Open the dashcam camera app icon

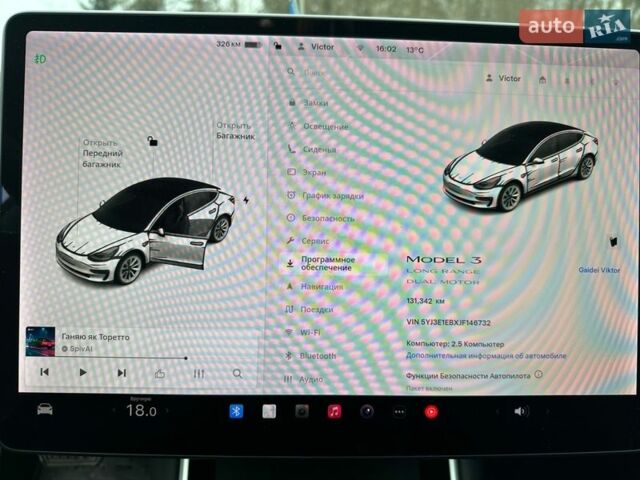point(302,411)
